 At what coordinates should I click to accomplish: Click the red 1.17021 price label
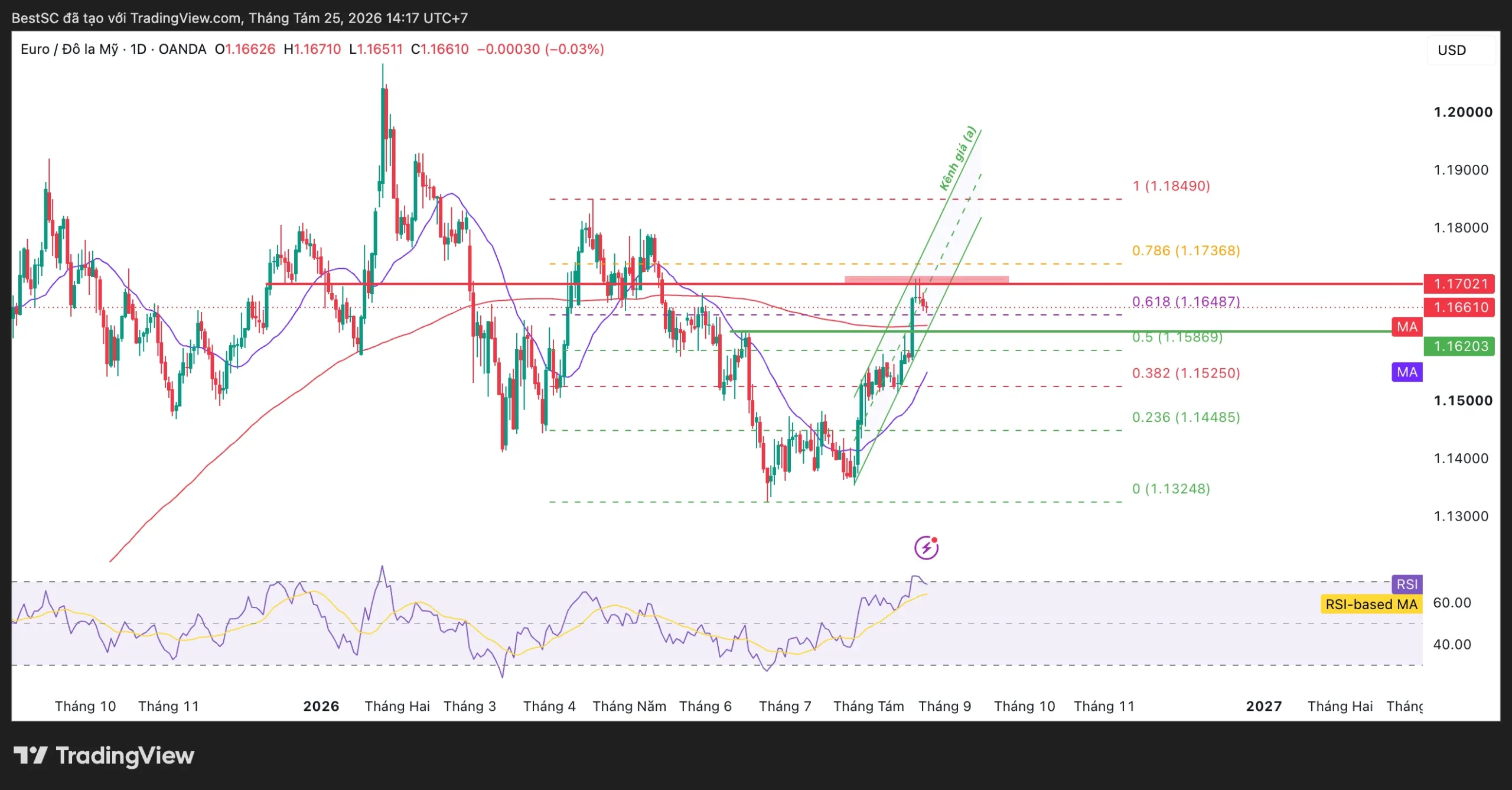coord(1459,284)
